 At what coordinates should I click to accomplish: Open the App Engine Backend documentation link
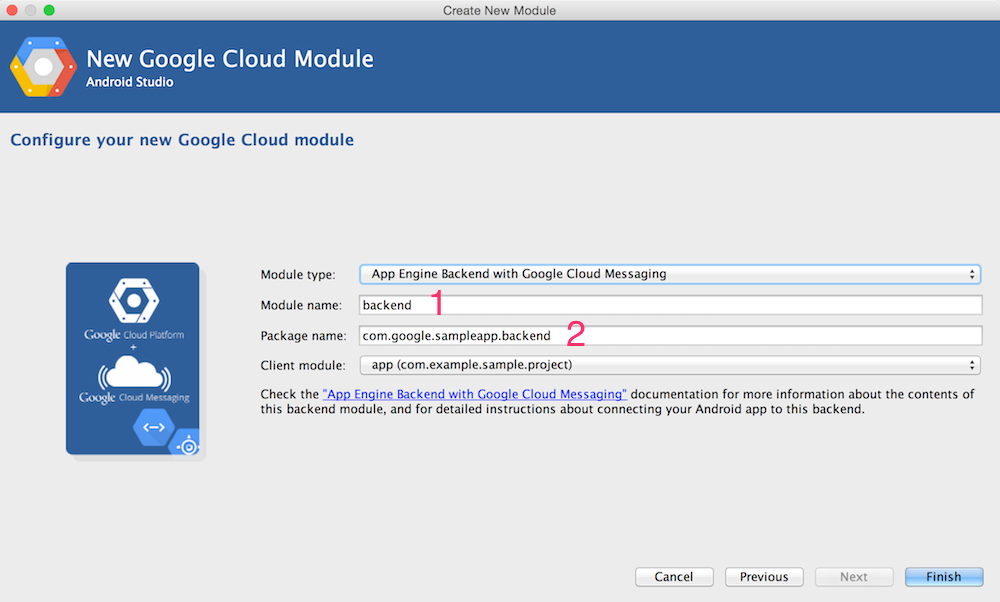pos(474,394)
